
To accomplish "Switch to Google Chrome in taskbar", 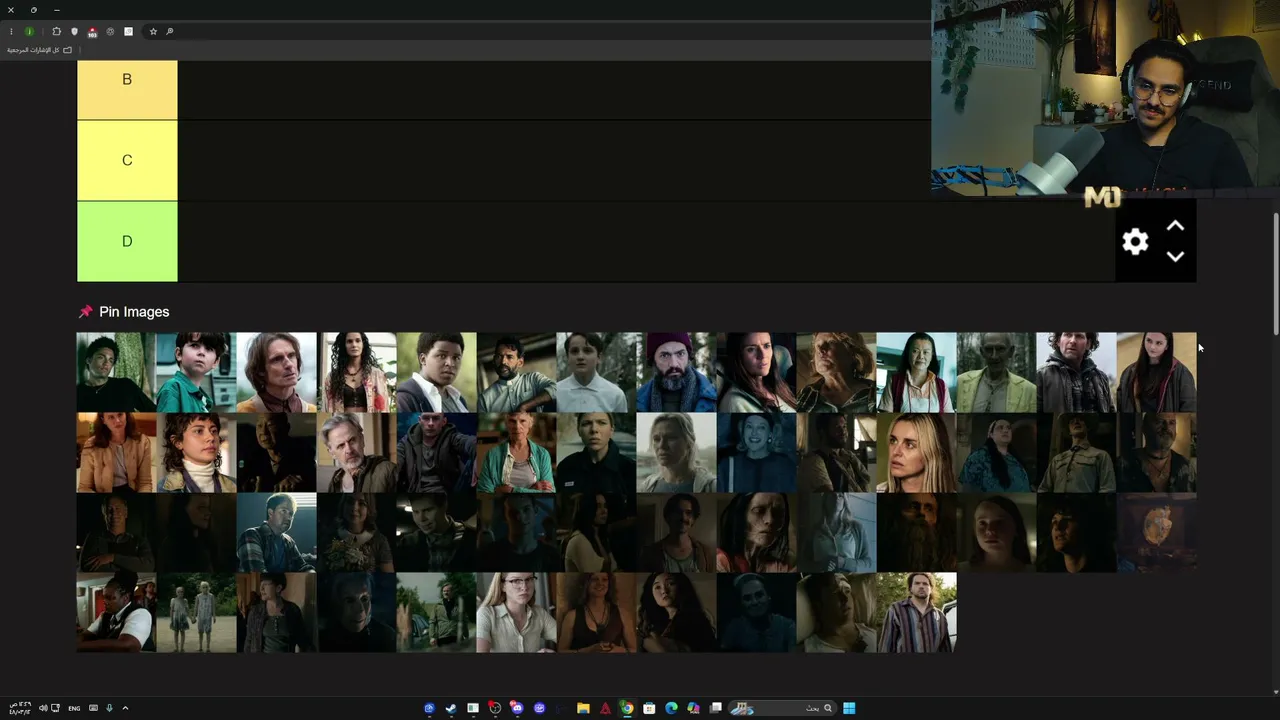I will click(x=627, y=708).
